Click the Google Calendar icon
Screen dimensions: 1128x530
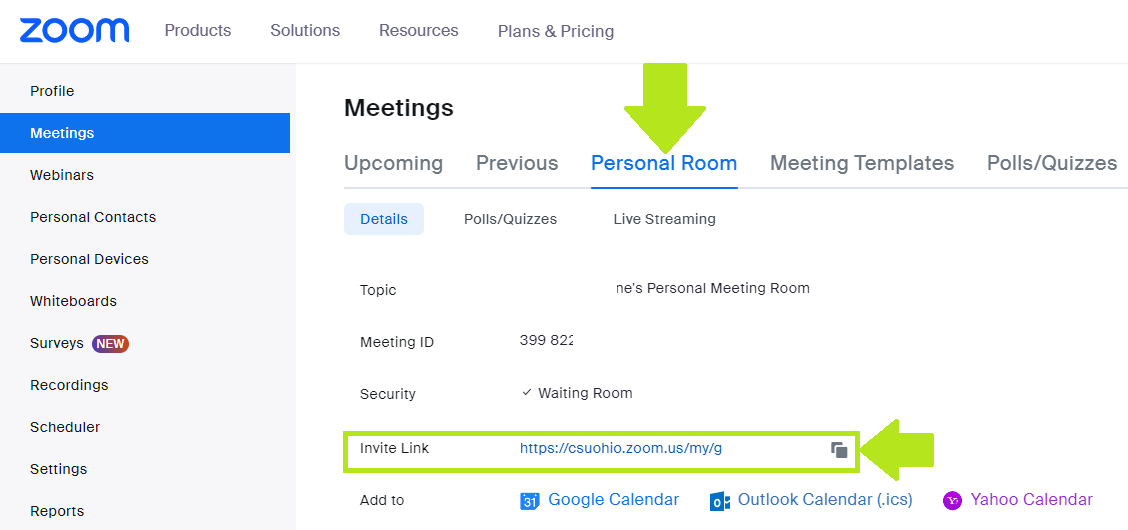530,501
